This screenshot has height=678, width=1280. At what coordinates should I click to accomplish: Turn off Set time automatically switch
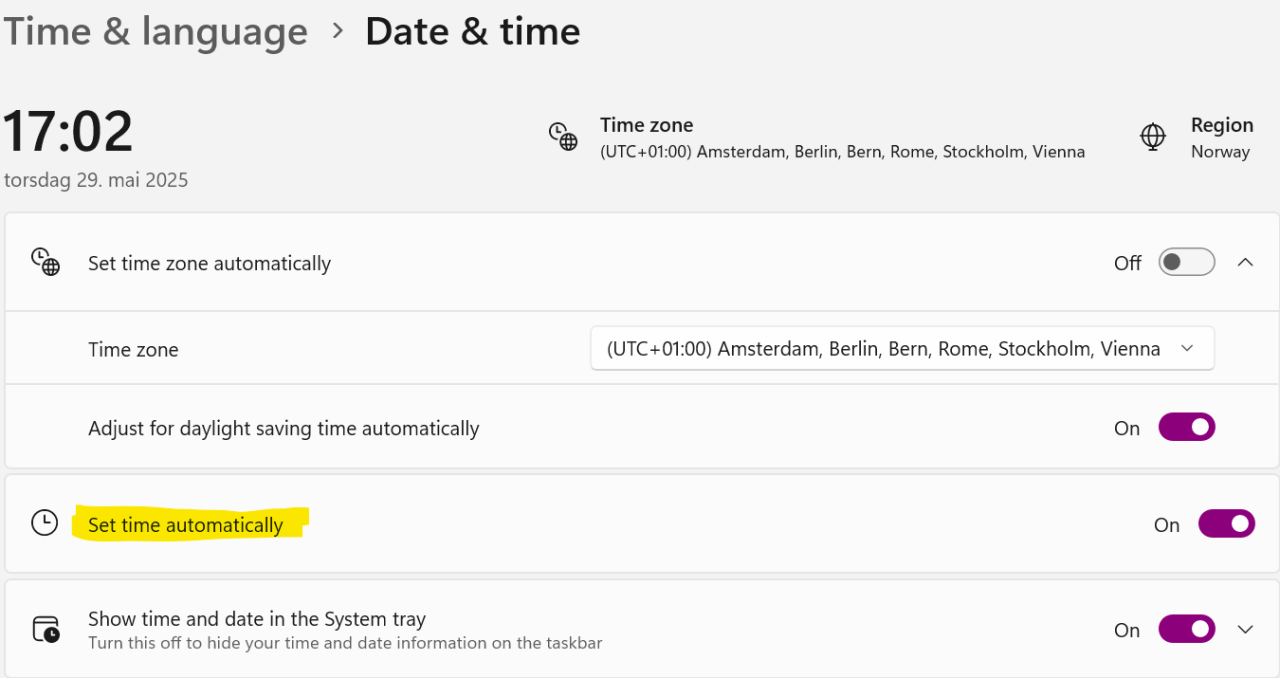1226,524
